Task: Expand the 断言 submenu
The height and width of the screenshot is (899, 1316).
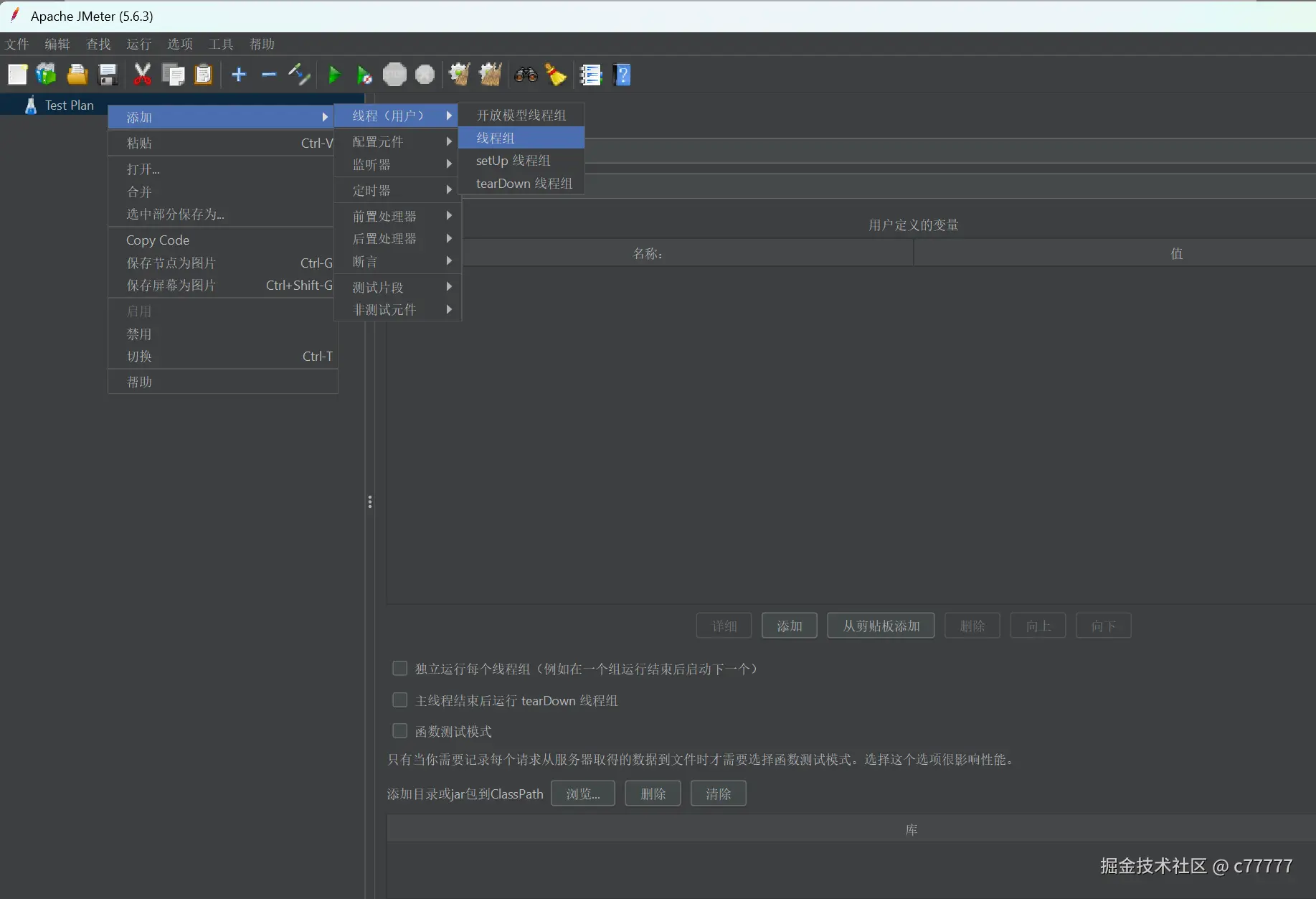Action: 396,261
